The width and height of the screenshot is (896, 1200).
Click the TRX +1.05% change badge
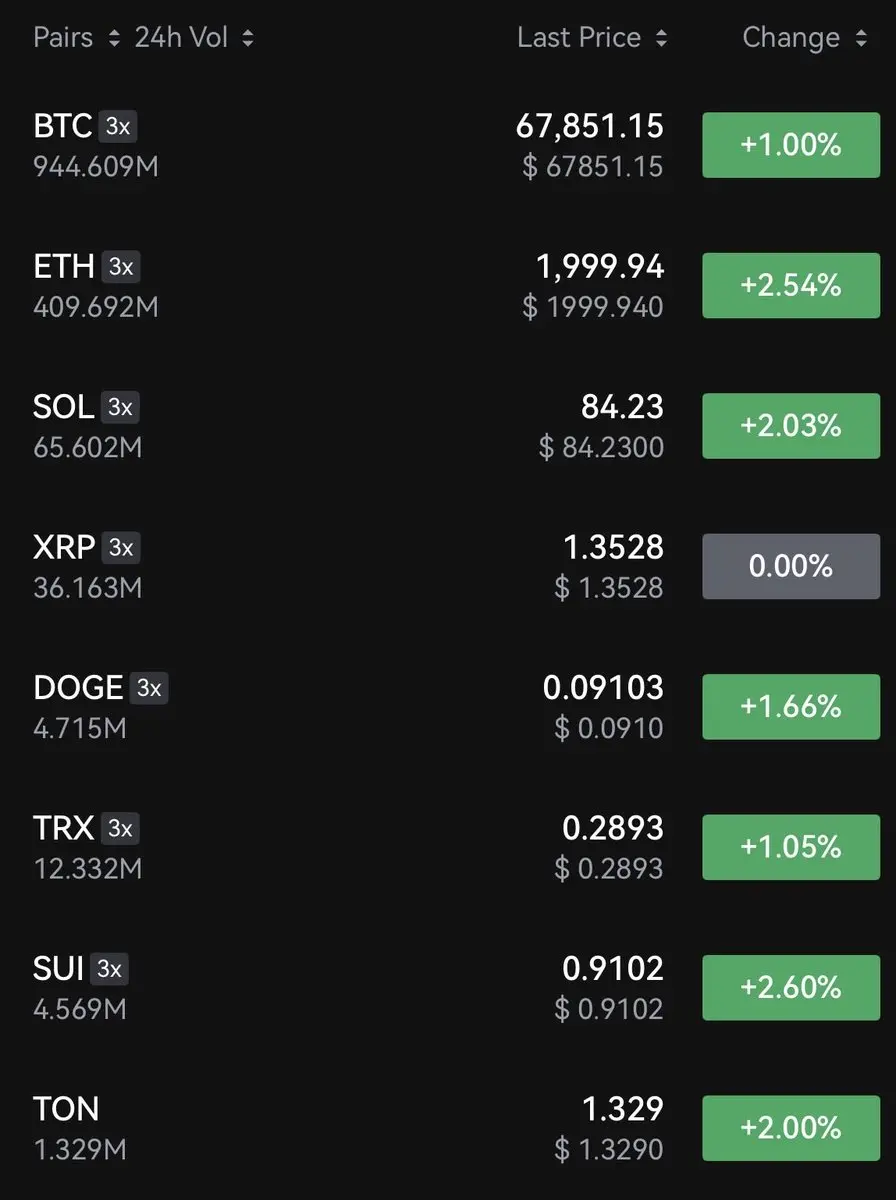click(x=790, y=847)
